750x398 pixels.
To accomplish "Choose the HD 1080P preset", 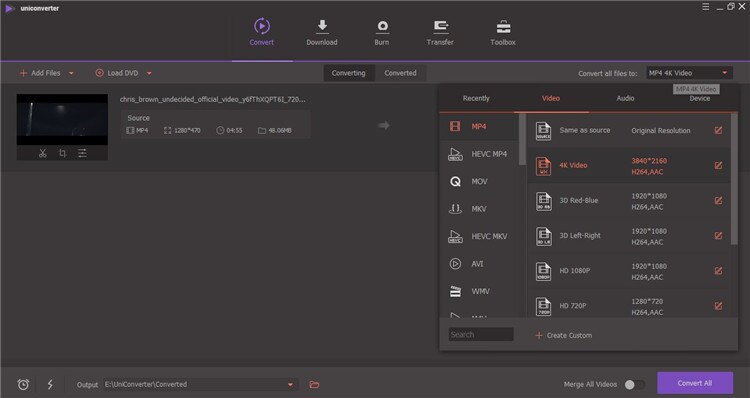I will (629, 271).
